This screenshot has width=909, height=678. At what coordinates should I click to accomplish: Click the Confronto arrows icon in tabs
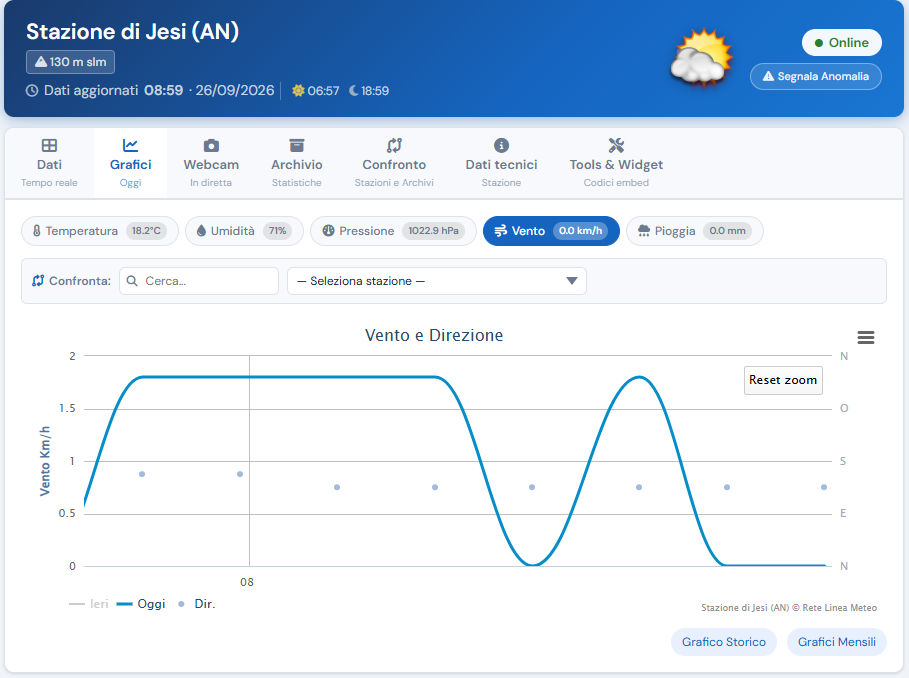(x=394, y=145)
